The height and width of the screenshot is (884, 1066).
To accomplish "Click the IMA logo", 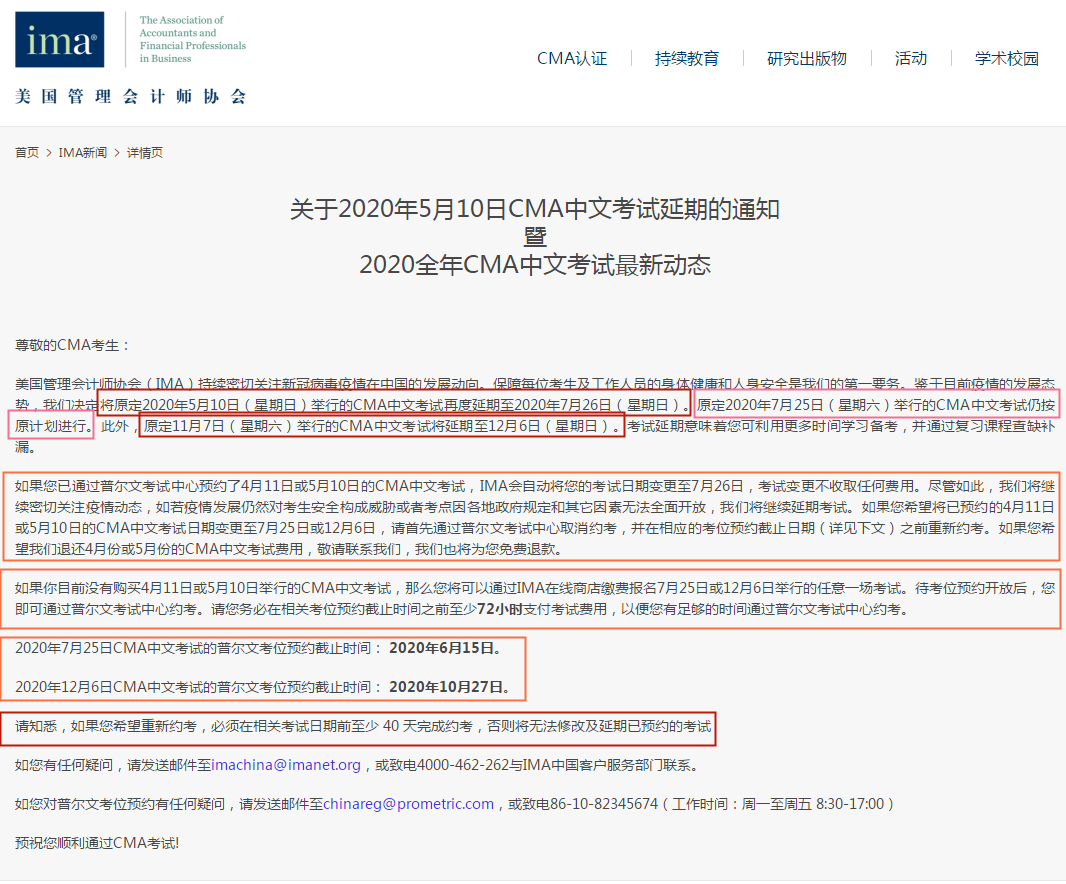I will click(x=59, y=40).
